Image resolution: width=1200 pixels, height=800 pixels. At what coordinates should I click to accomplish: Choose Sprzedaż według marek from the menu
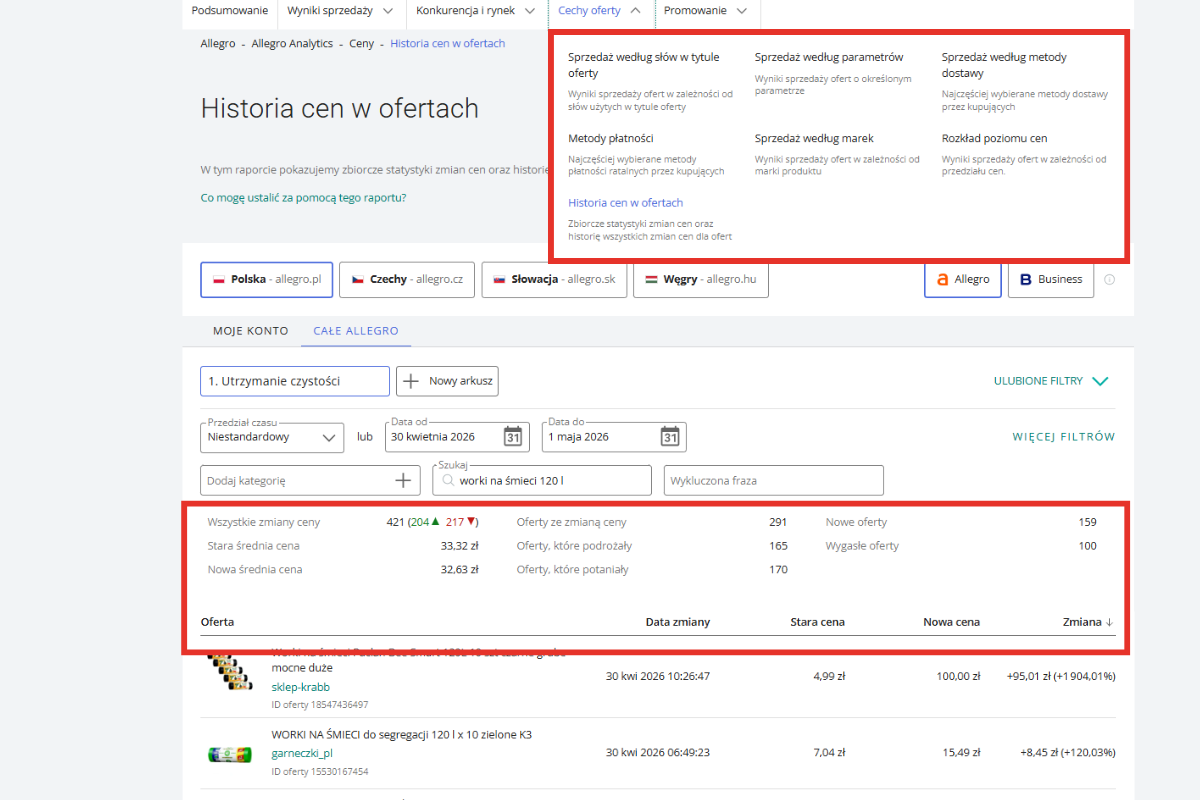814,138
